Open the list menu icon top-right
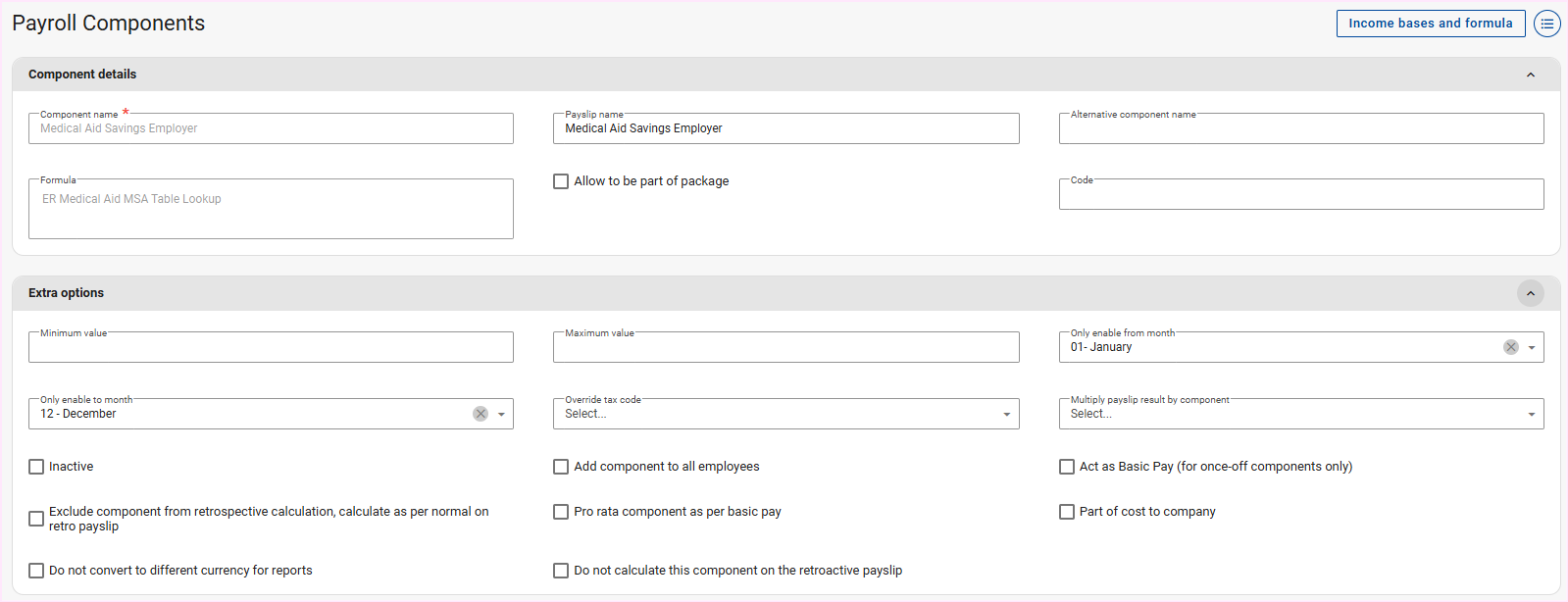Image resolution: width=1568 pixels, height=602 pixels. pyautogui.click(x=1546, y=24)
